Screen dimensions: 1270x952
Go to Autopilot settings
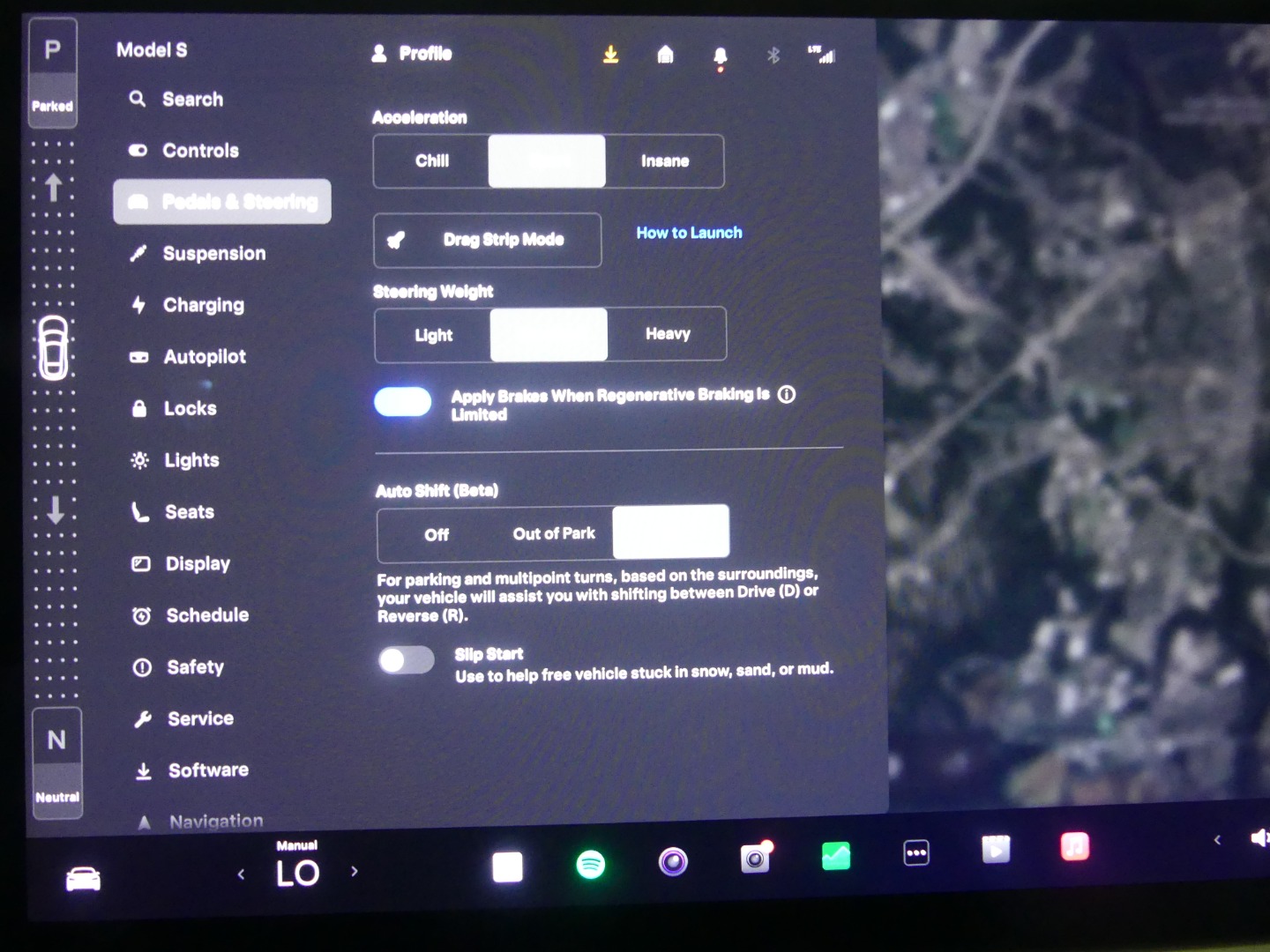pyautogui.click(x=204, y=357)
